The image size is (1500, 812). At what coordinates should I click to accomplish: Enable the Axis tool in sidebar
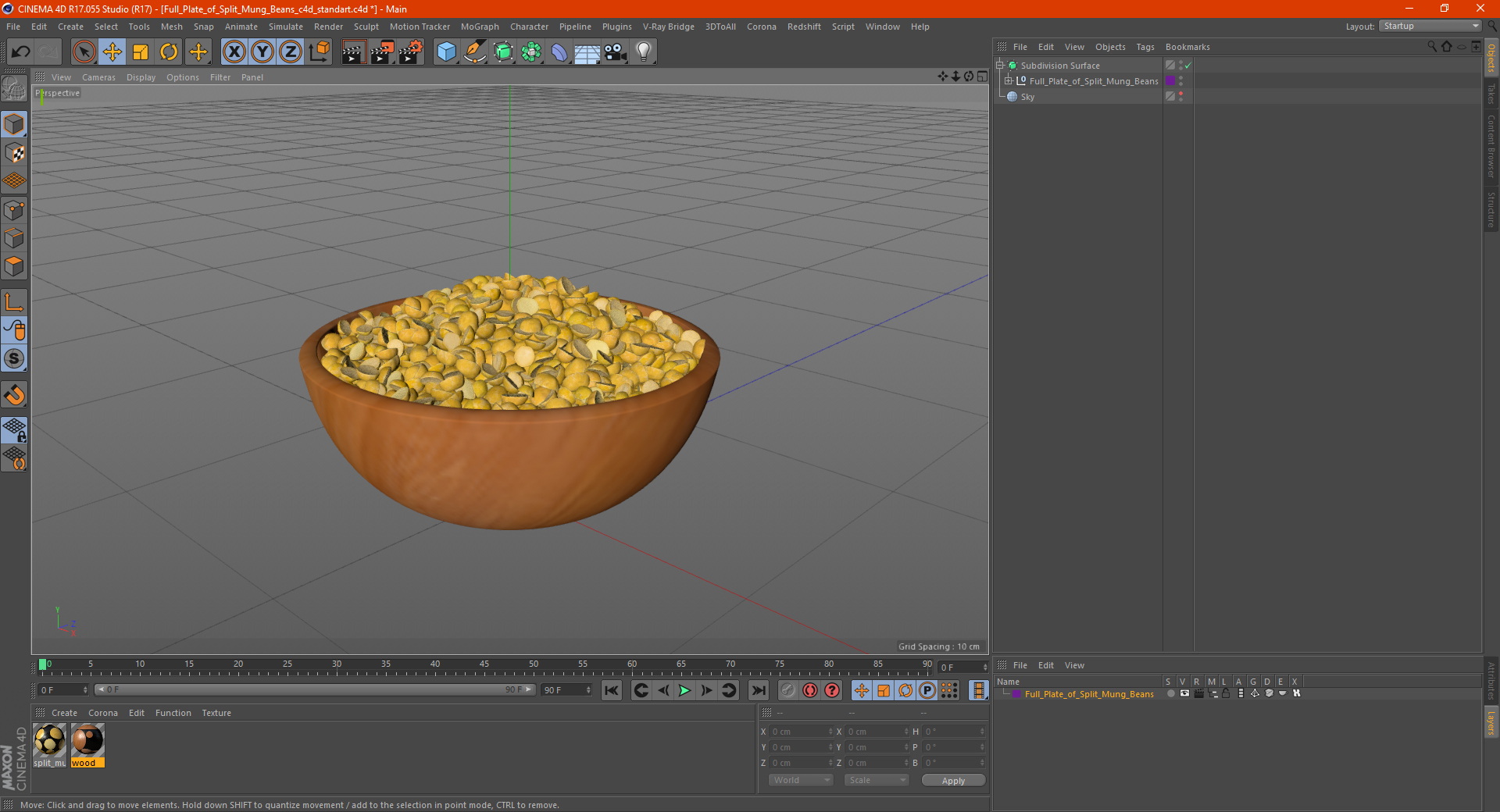[14, 301]
